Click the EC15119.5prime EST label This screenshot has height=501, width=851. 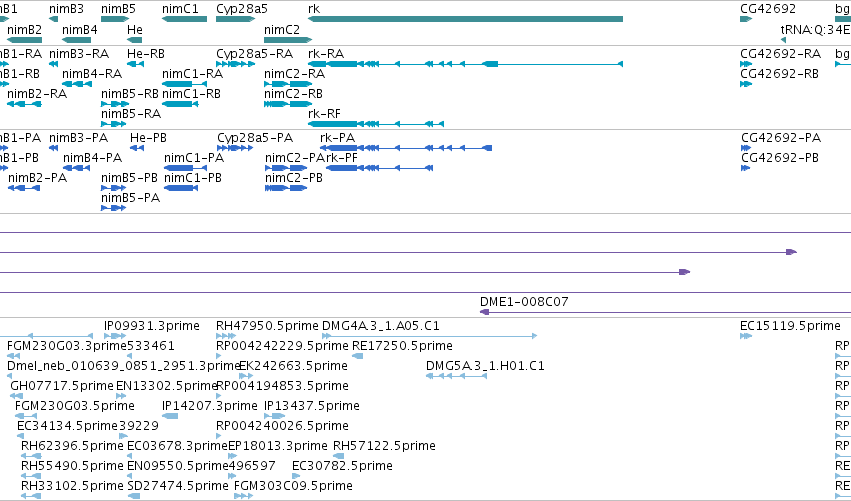point(790,326)
